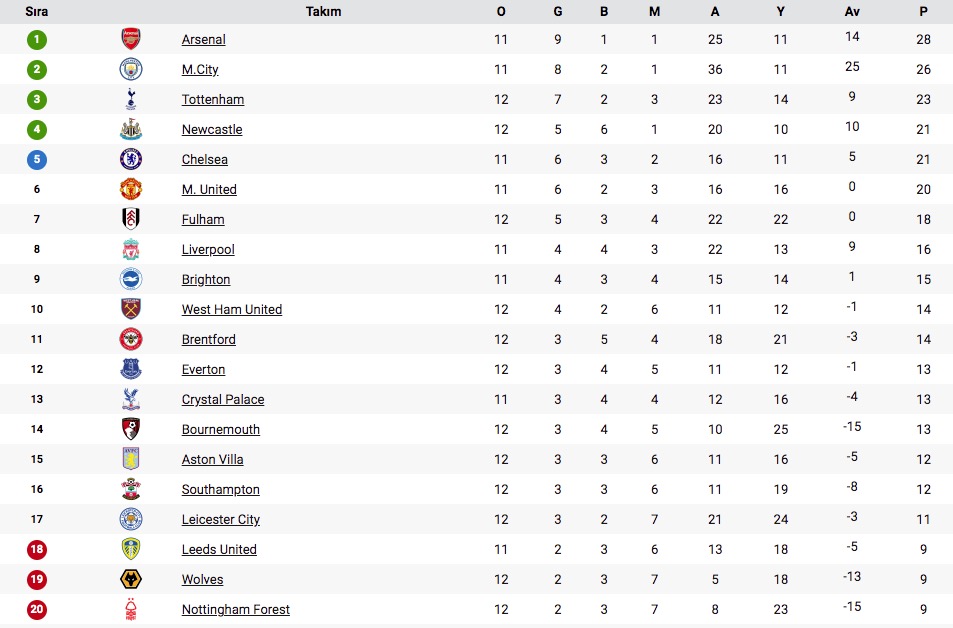Click the green rank 1 badge
This screenshot has width=953, height=628.
(36, 40)
